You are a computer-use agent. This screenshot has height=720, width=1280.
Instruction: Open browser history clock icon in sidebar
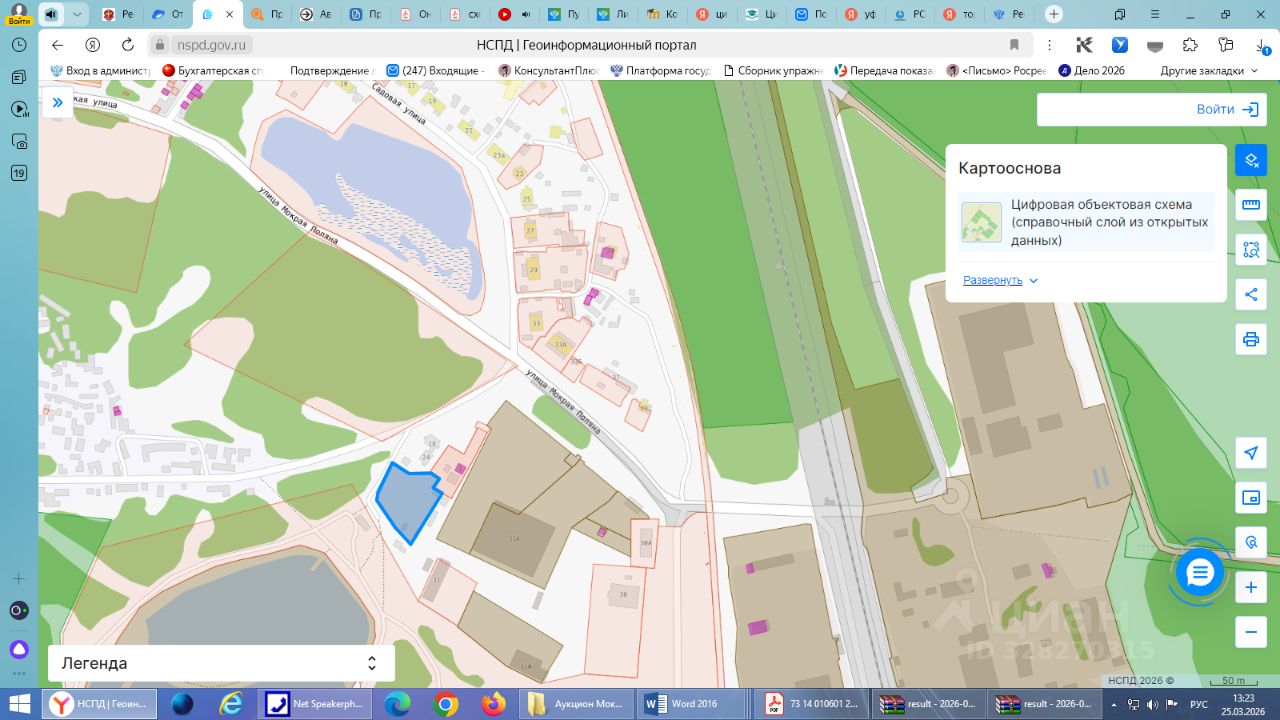tap(19, 45)
